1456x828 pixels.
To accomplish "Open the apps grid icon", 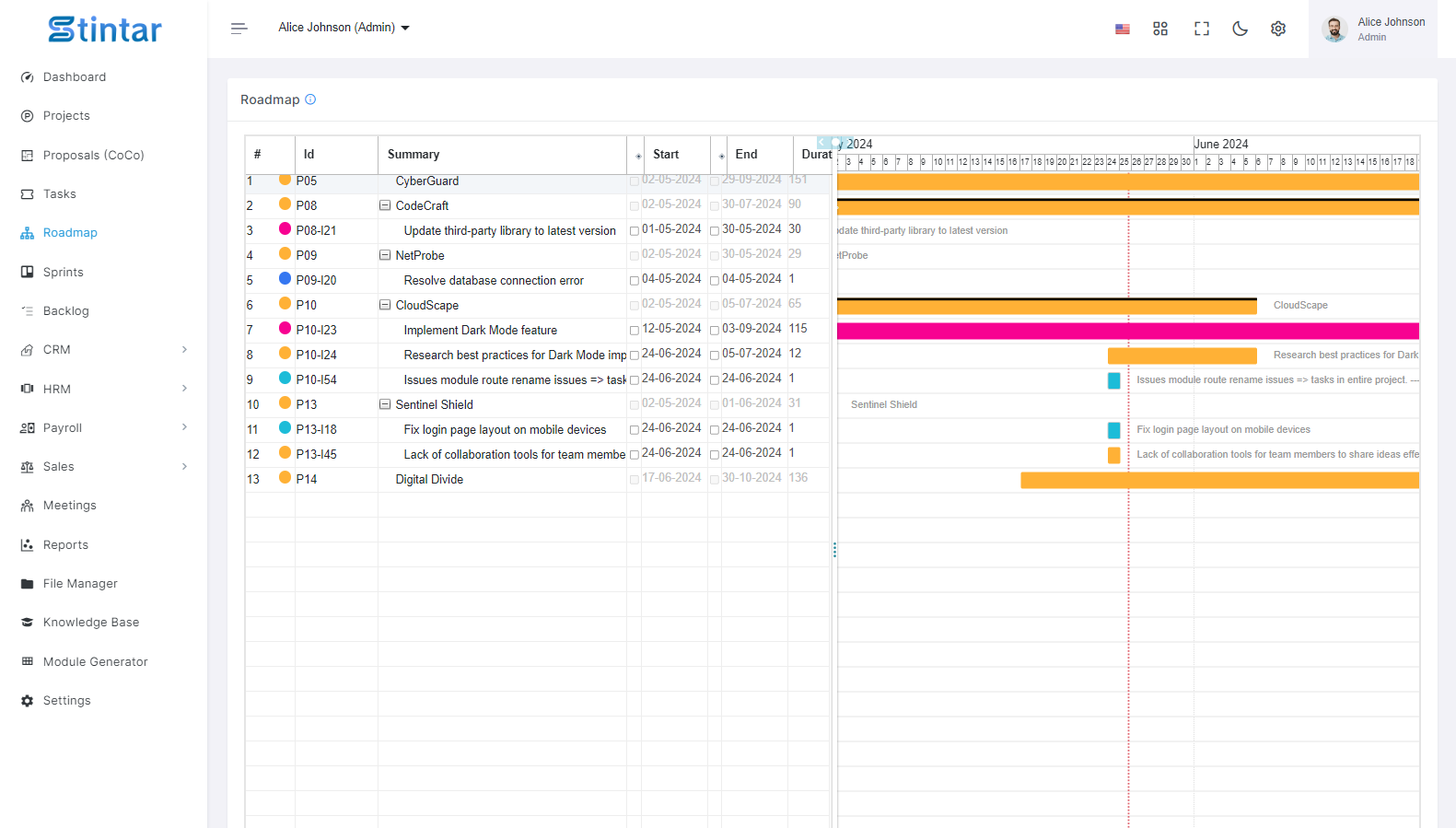I will coord(1160,29).
